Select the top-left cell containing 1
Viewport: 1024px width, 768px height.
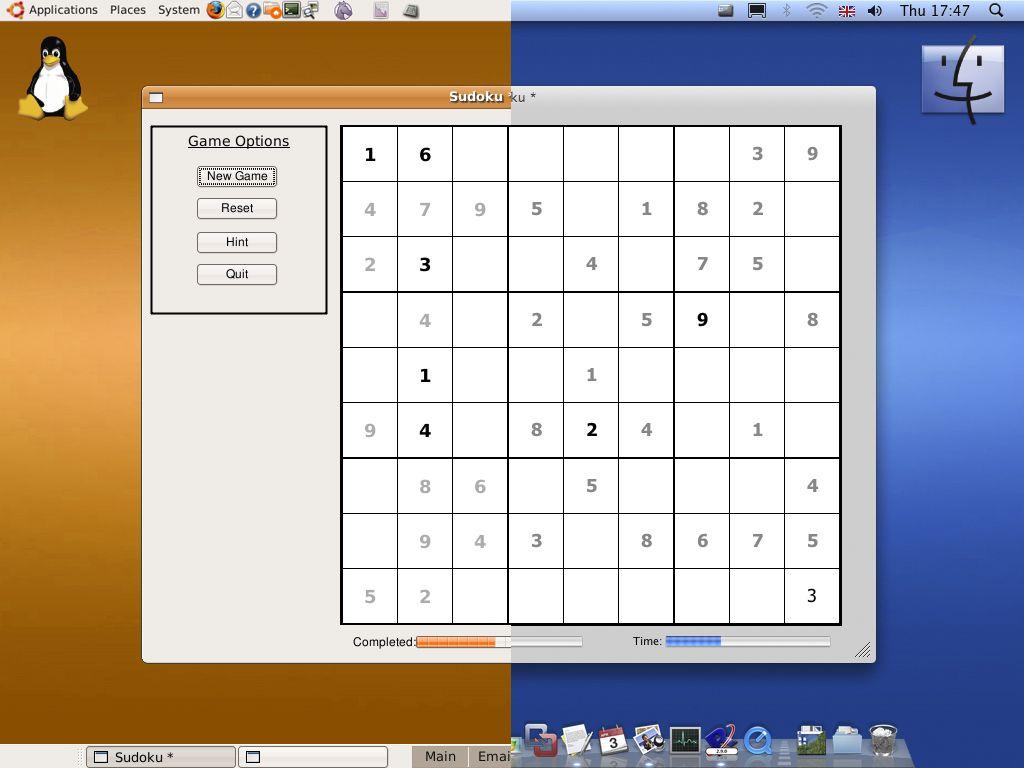[370, 155]
